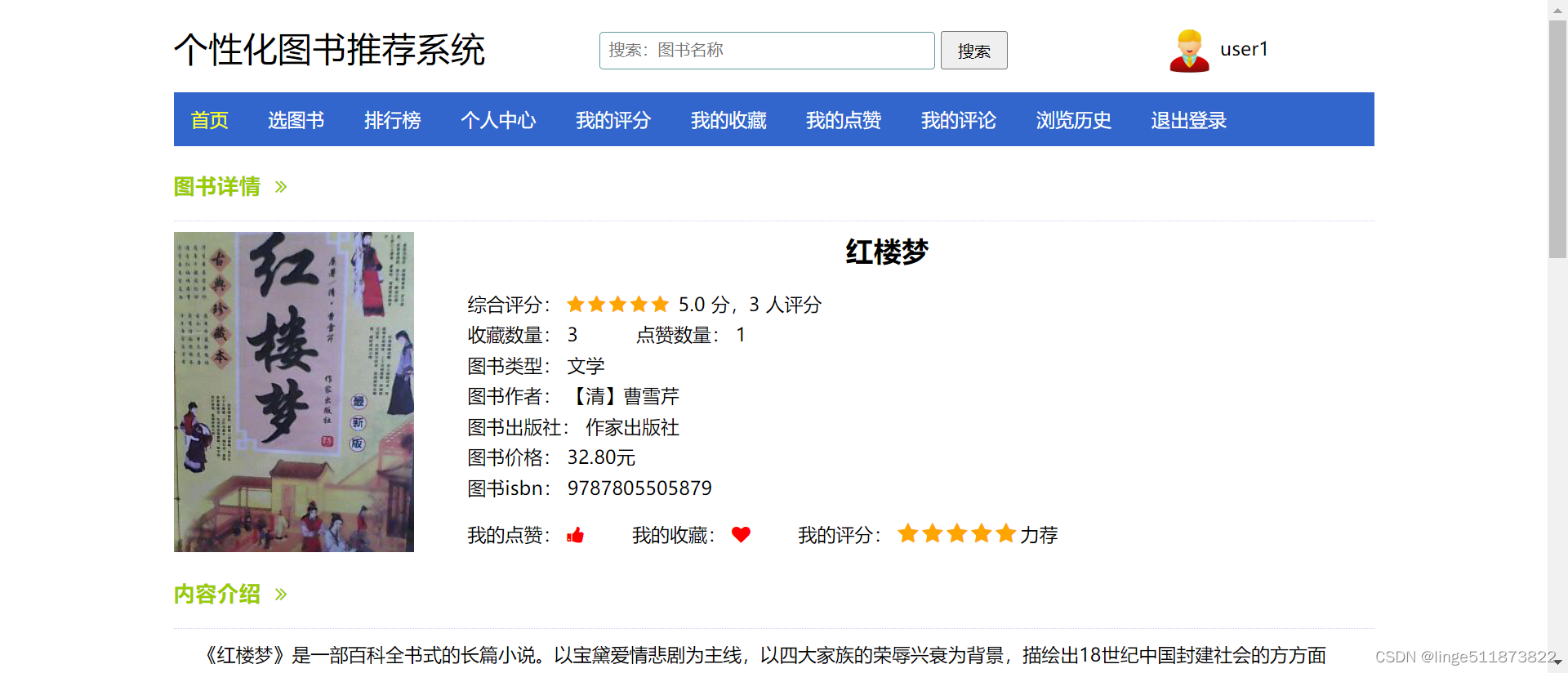The width and height of the screenshot is (1568, 673).
Task: Click the price text 32.80元
Action: coord(601,457)
